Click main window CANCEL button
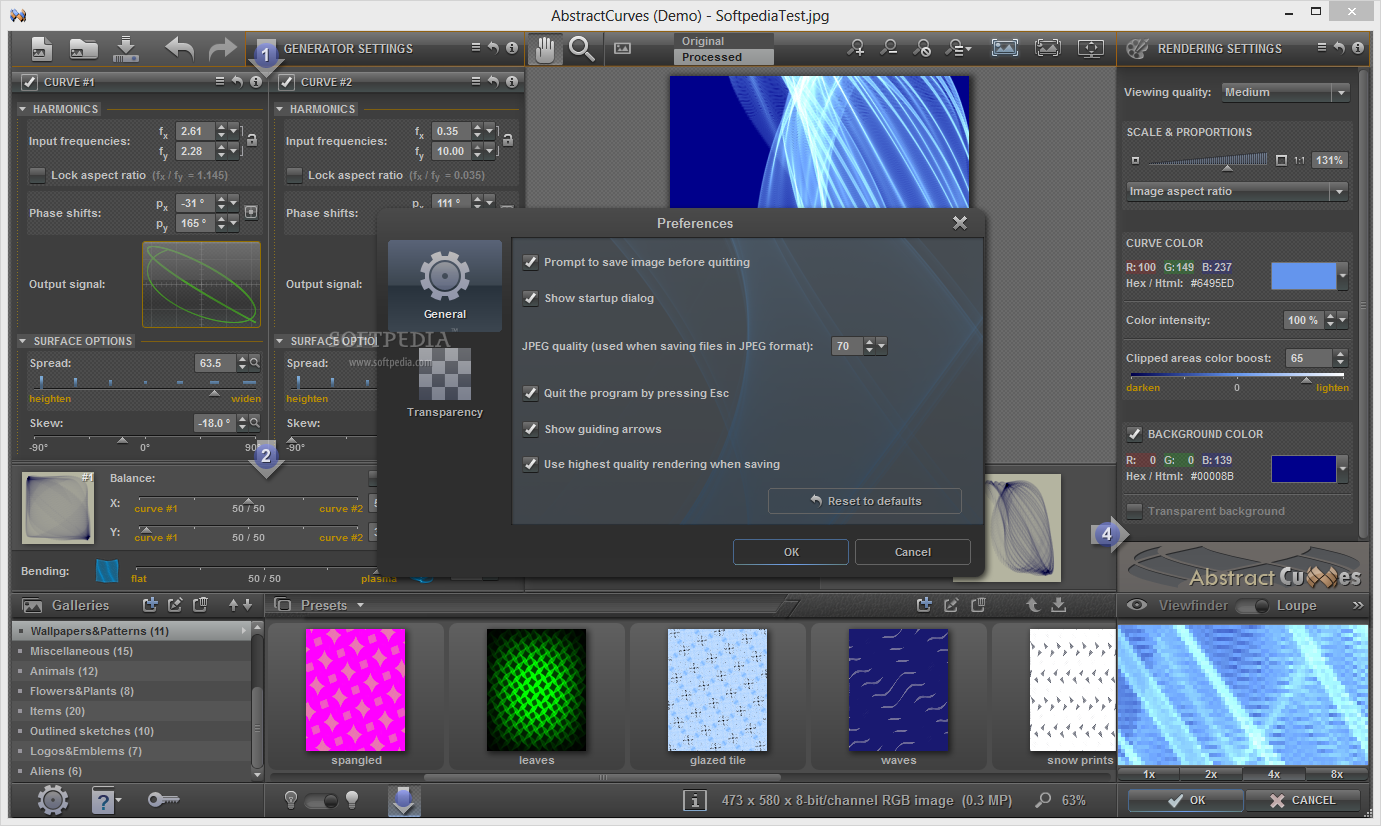Image resolution: width=1381 pixels, height=826 pixels. 1302,800
